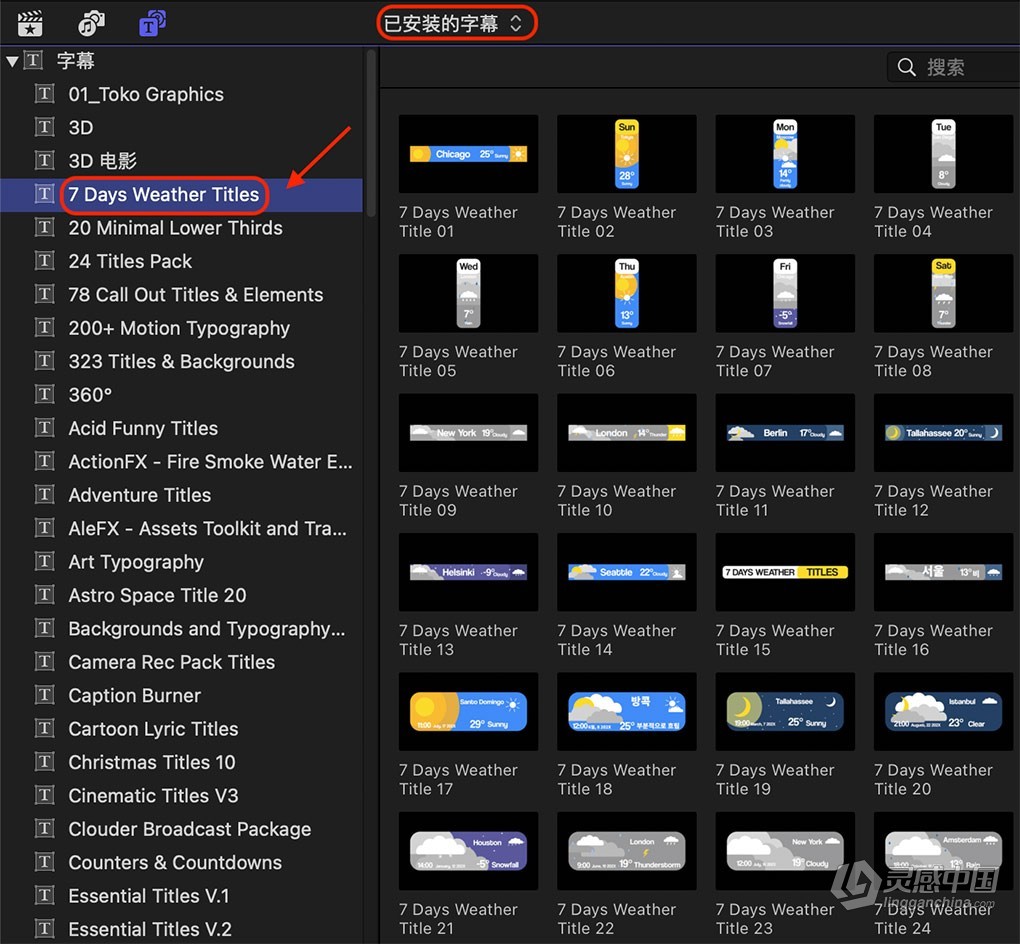Click the magnifier icon in search field
Viewport: 1020px width, 944px height.
(906, 66)
